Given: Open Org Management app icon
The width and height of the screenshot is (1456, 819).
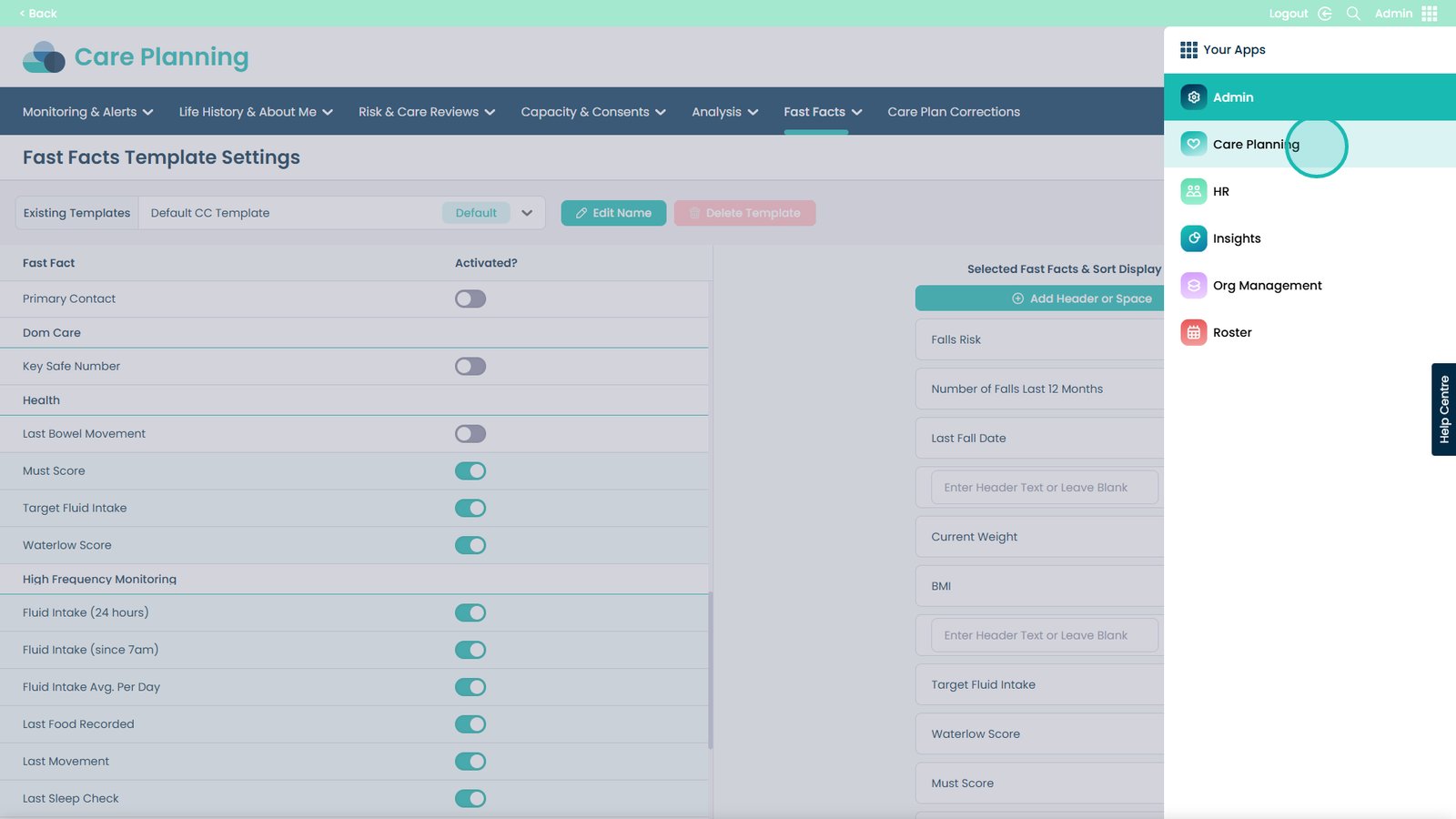Looking at the screenshot, I should click(1193, 286).
